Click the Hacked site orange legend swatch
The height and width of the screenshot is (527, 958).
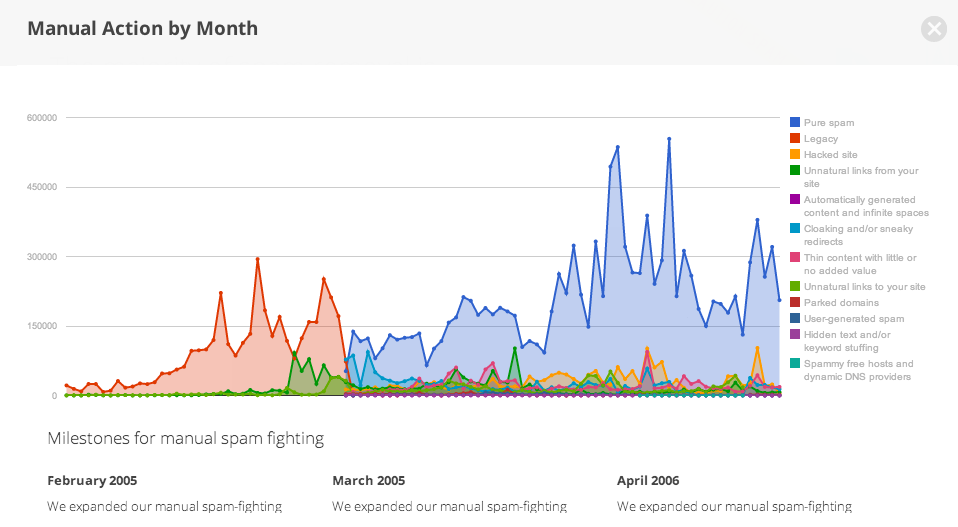[795, 155]
